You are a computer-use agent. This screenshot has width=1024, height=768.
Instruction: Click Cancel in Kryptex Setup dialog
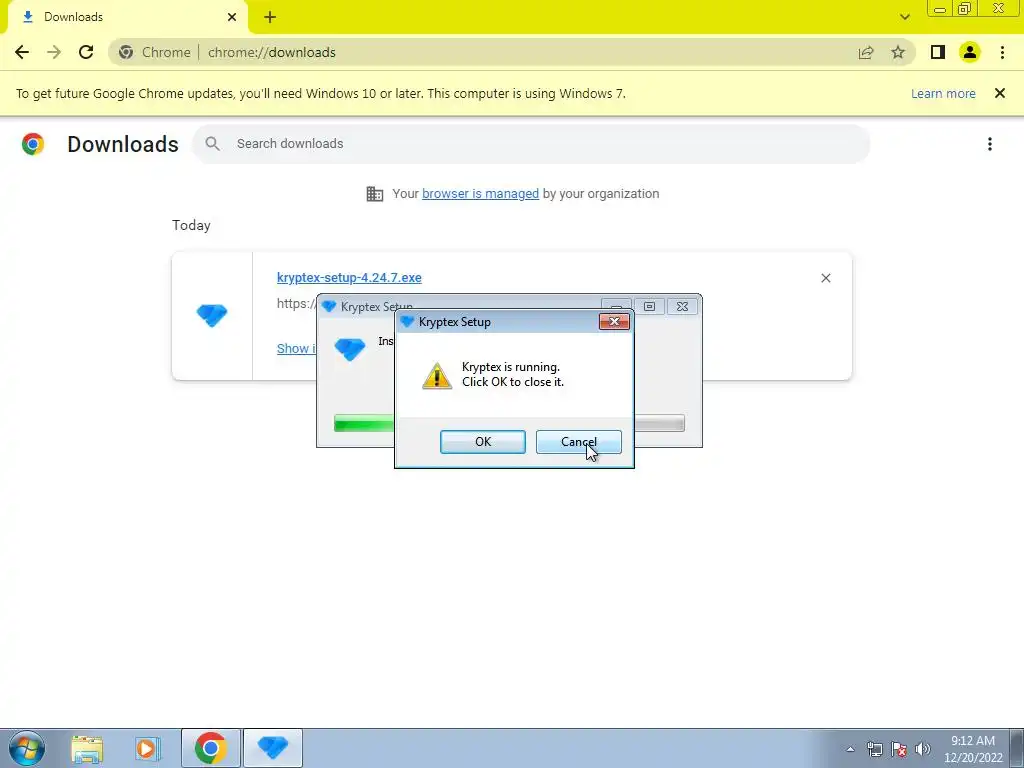[579, 442]
